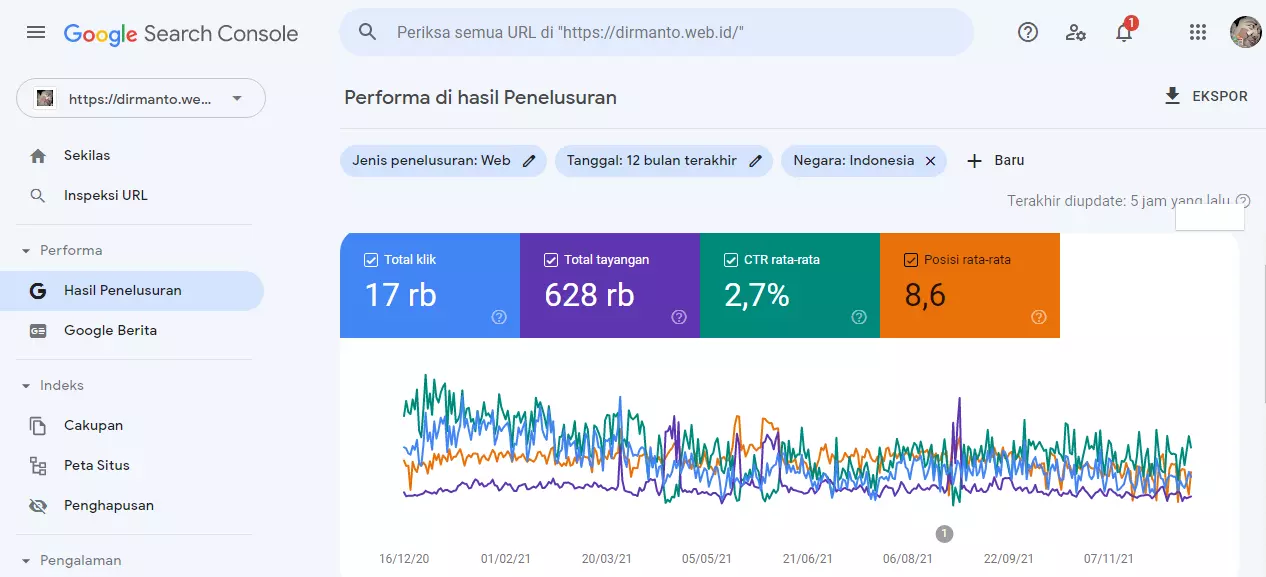This screenshot has width=1266, height=577.
Task: Uncheck the Total klik checkbox
Action: coord(371,260)
